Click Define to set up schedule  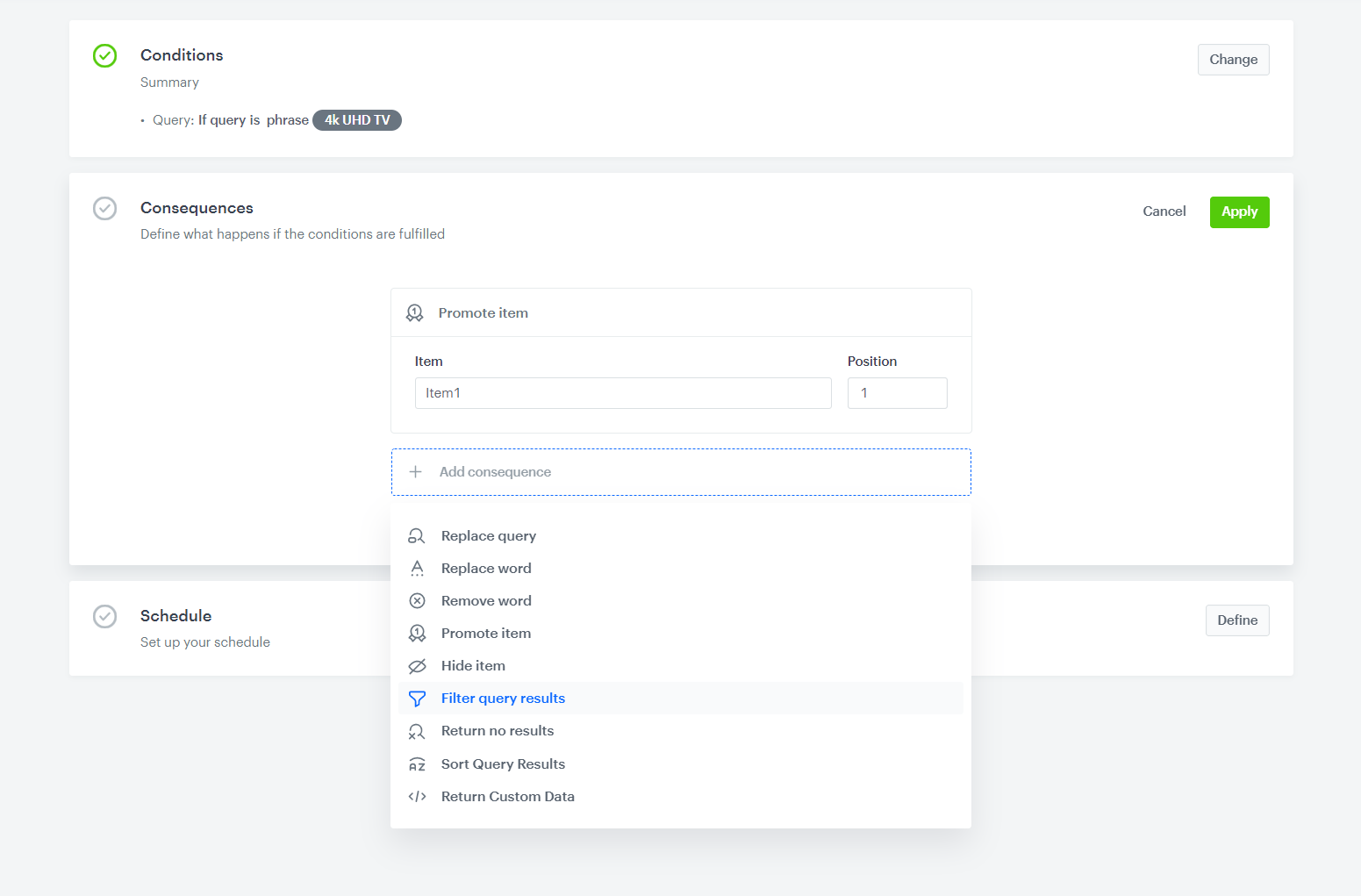point(1236,620)
